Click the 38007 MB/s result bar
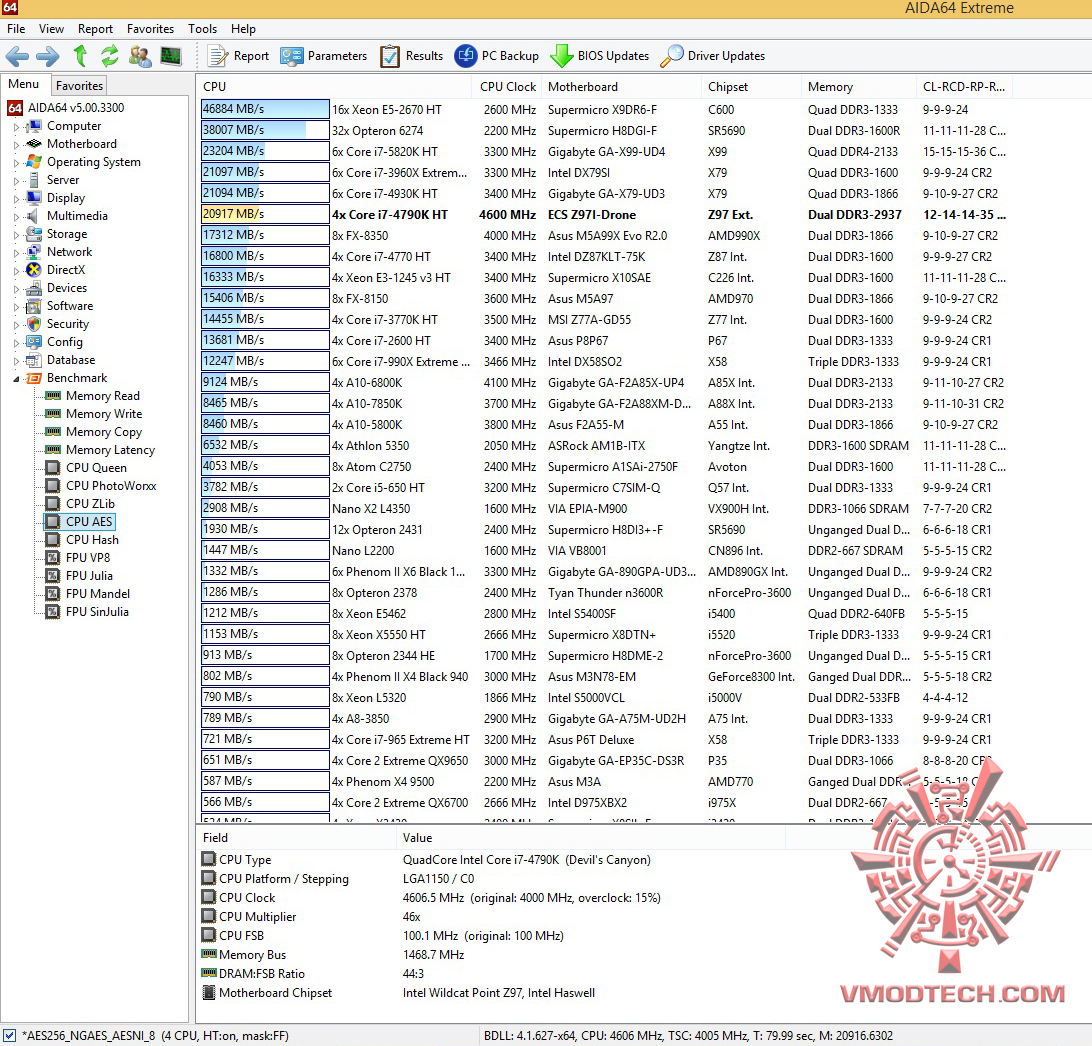Image resolution: width=1092 pixels, height=1046 pixels. pos(265,130)
